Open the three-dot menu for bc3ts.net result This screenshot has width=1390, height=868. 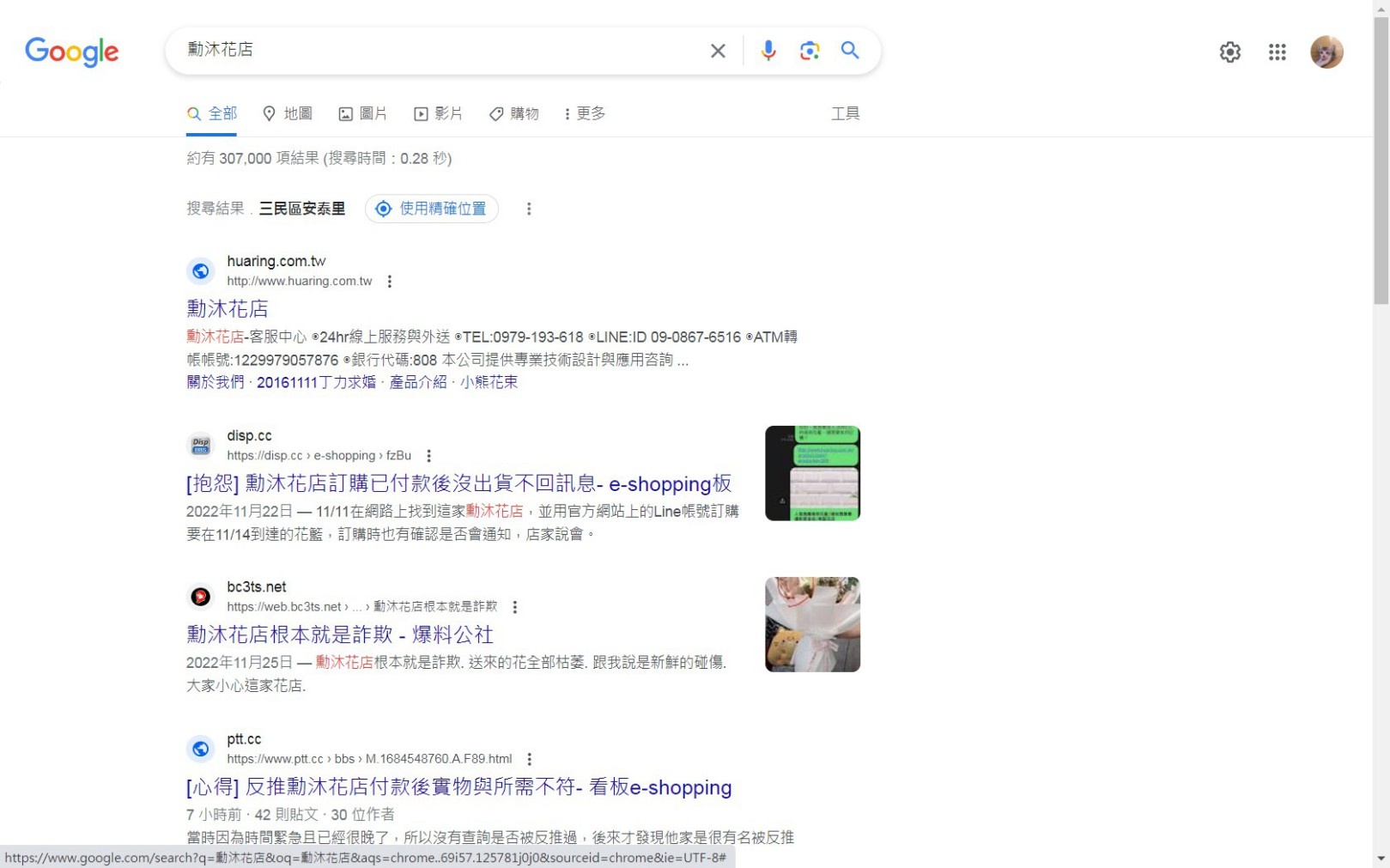pyautogui.click(x=514, y=607)
